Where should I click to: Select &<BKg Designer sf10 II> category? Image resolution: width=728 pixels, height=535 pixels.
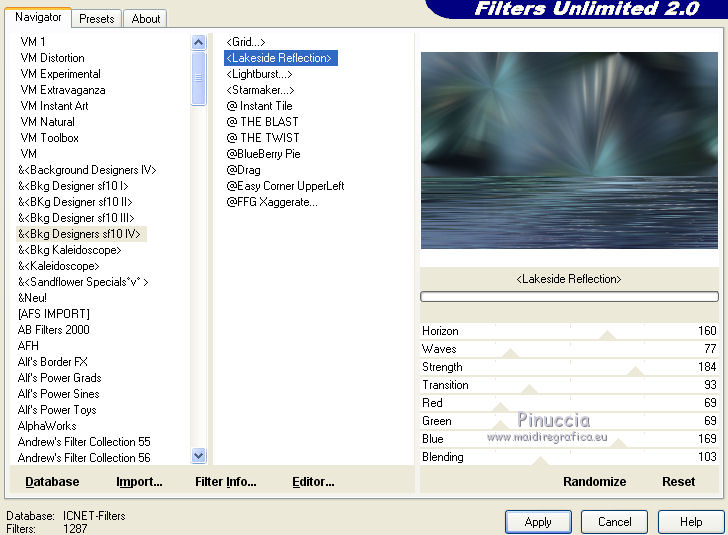75,202
